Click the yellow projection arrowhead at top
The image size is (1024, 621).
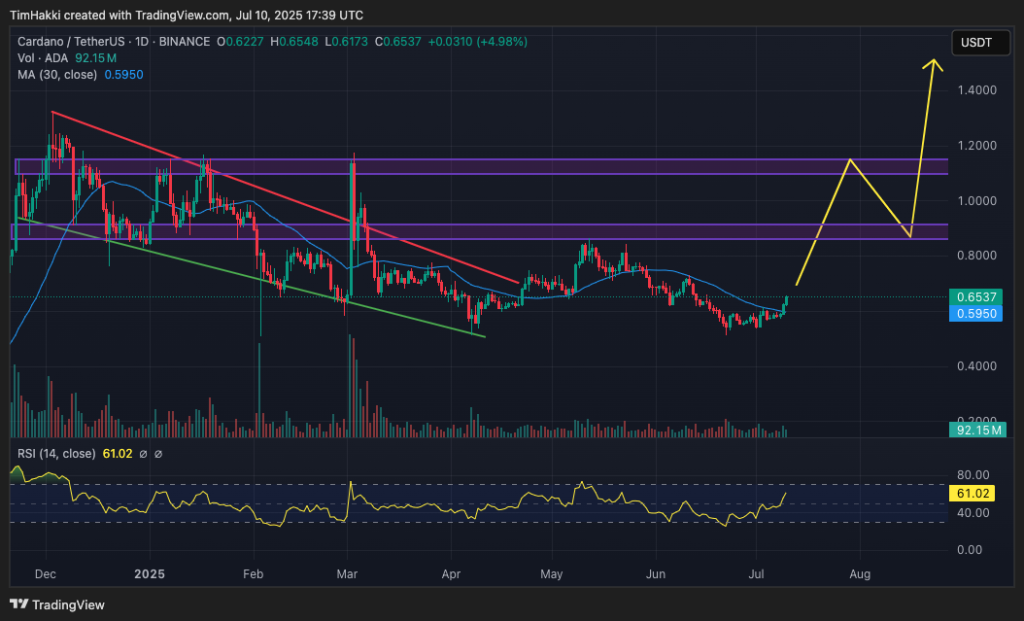934,64
